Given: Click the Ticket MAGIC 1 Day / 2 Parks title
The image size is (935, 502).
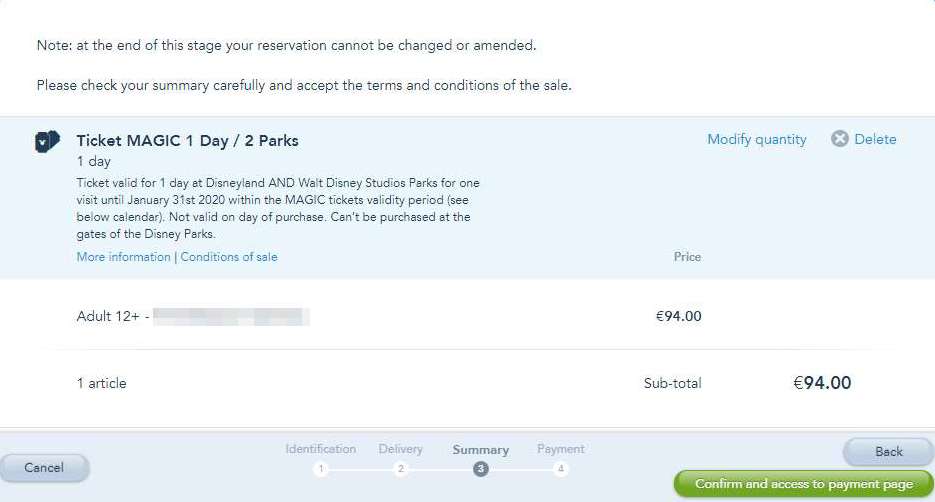Looking at the screenshot, I should point(187,141).
